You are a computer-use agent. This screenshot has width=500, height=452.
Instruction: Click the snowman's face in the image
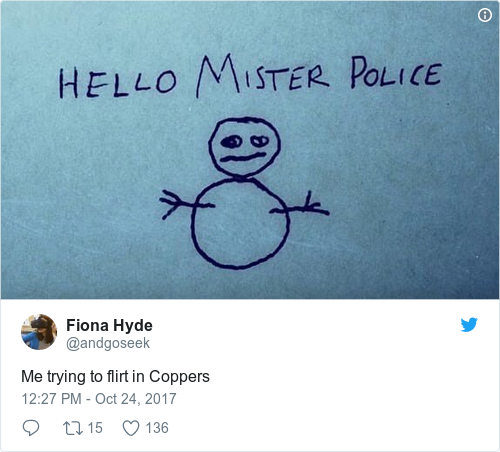(244, 147)
